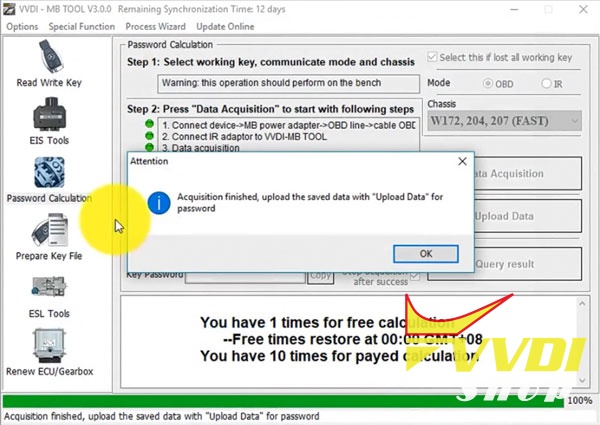The image size is (600, 425).
Task: Toggle 'Stop acquisition after success' checkbox
Action: (x=414, y=276)
